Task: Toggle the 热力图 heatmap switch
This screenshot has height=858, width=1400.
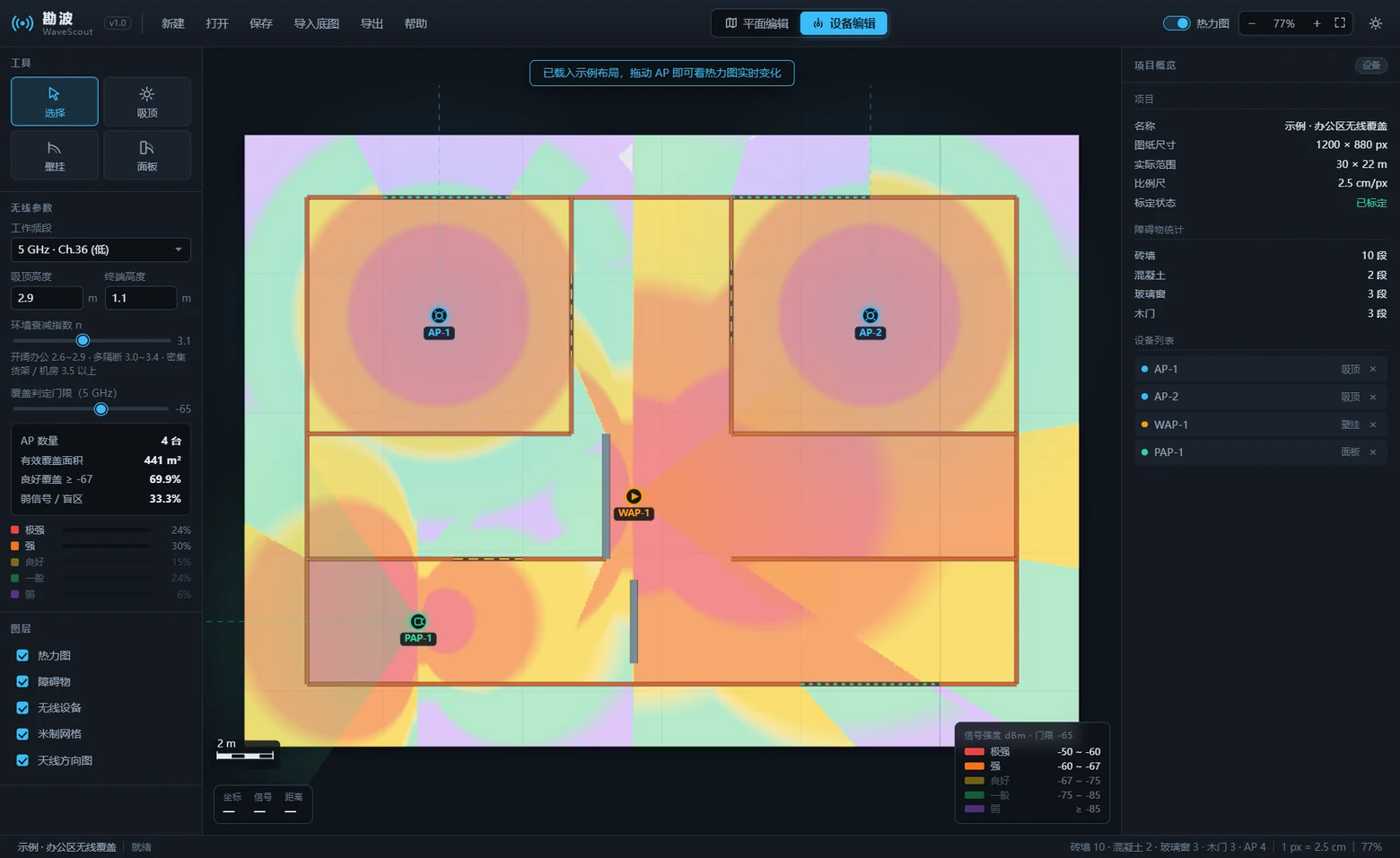Action: tap(1177, 23)
